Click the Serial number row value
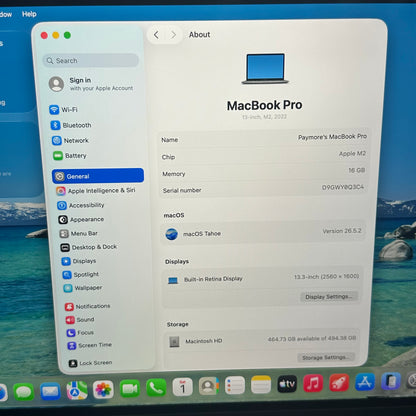The width and height of the screenshot is (416, 416). 343,187
